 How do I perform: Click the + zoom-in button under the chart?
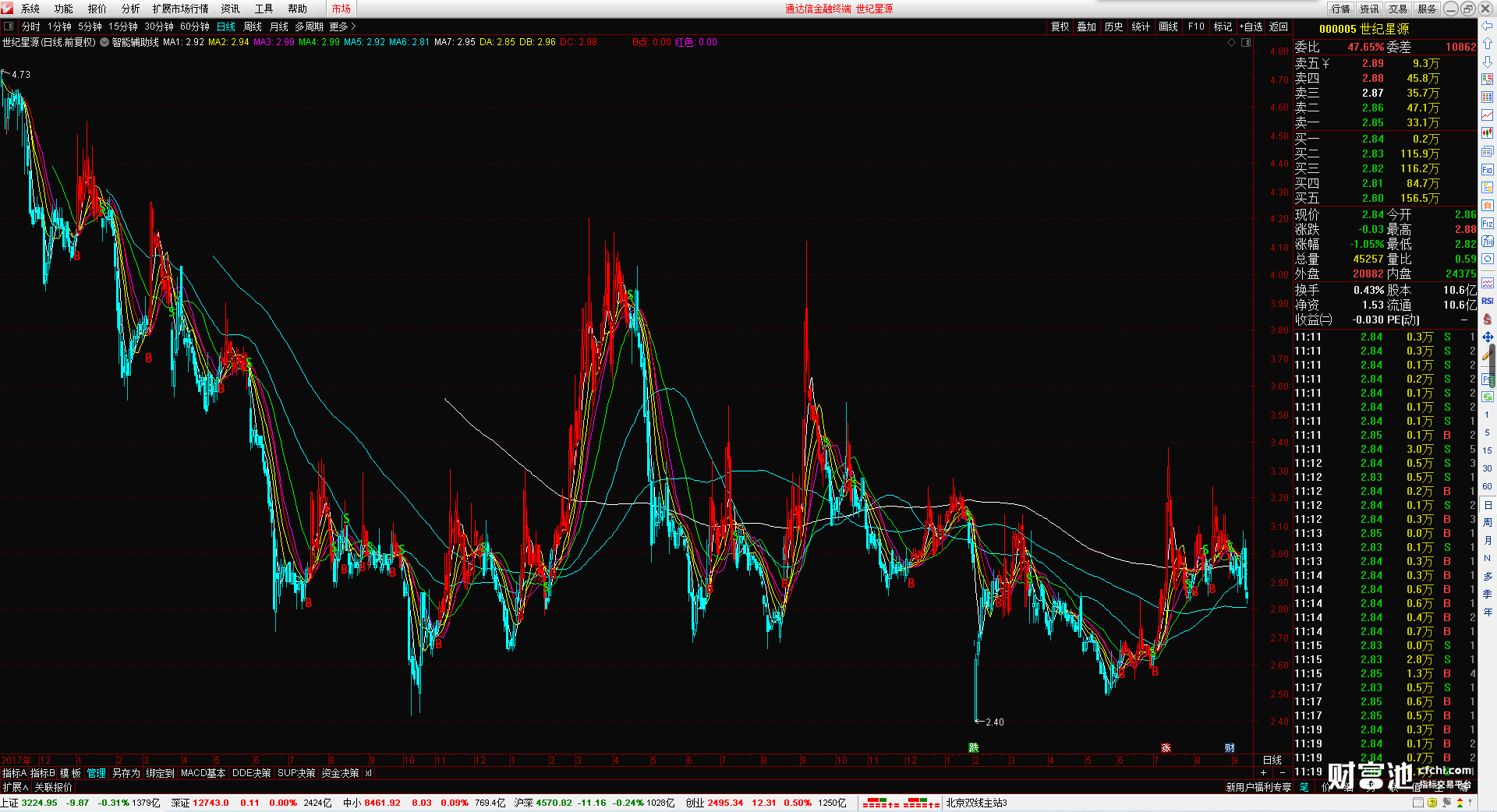click(x=1263, y=773)
